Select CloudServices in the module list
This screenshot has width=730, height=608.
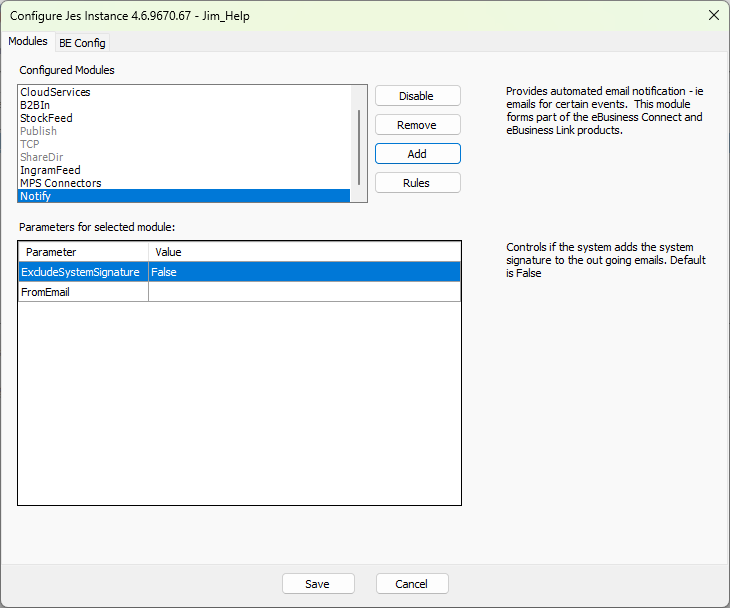tap(55, 92)
